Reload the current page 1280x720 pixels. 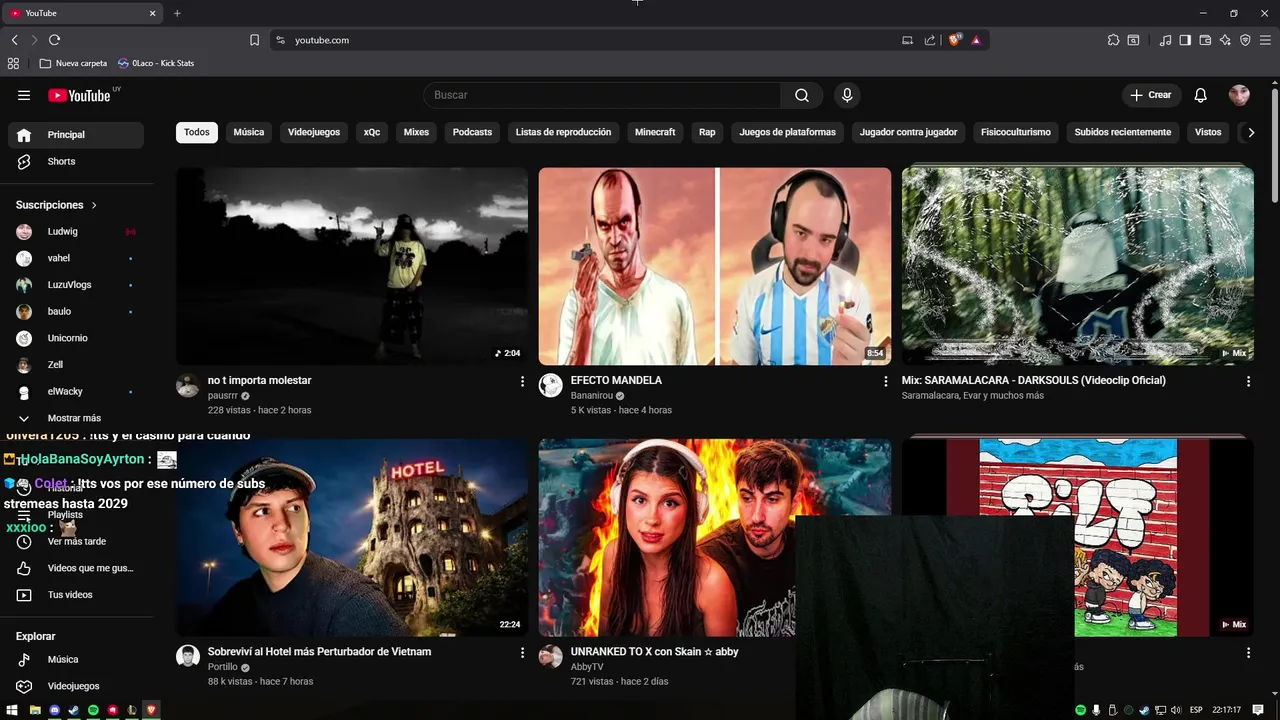point(54,40)
